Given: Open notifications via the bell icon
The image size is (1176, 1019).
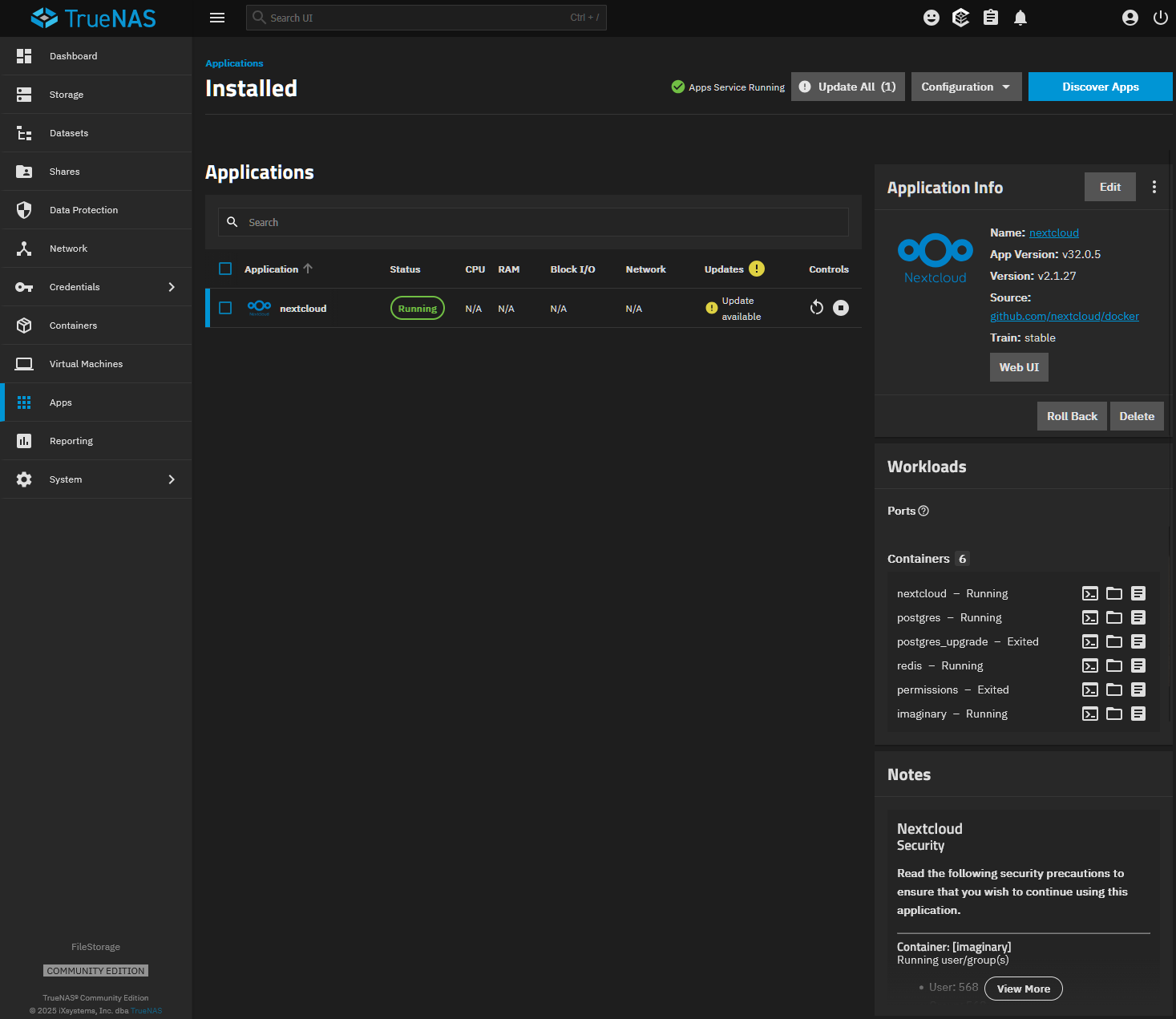Looking at the screenshot, I should 1020,17.
